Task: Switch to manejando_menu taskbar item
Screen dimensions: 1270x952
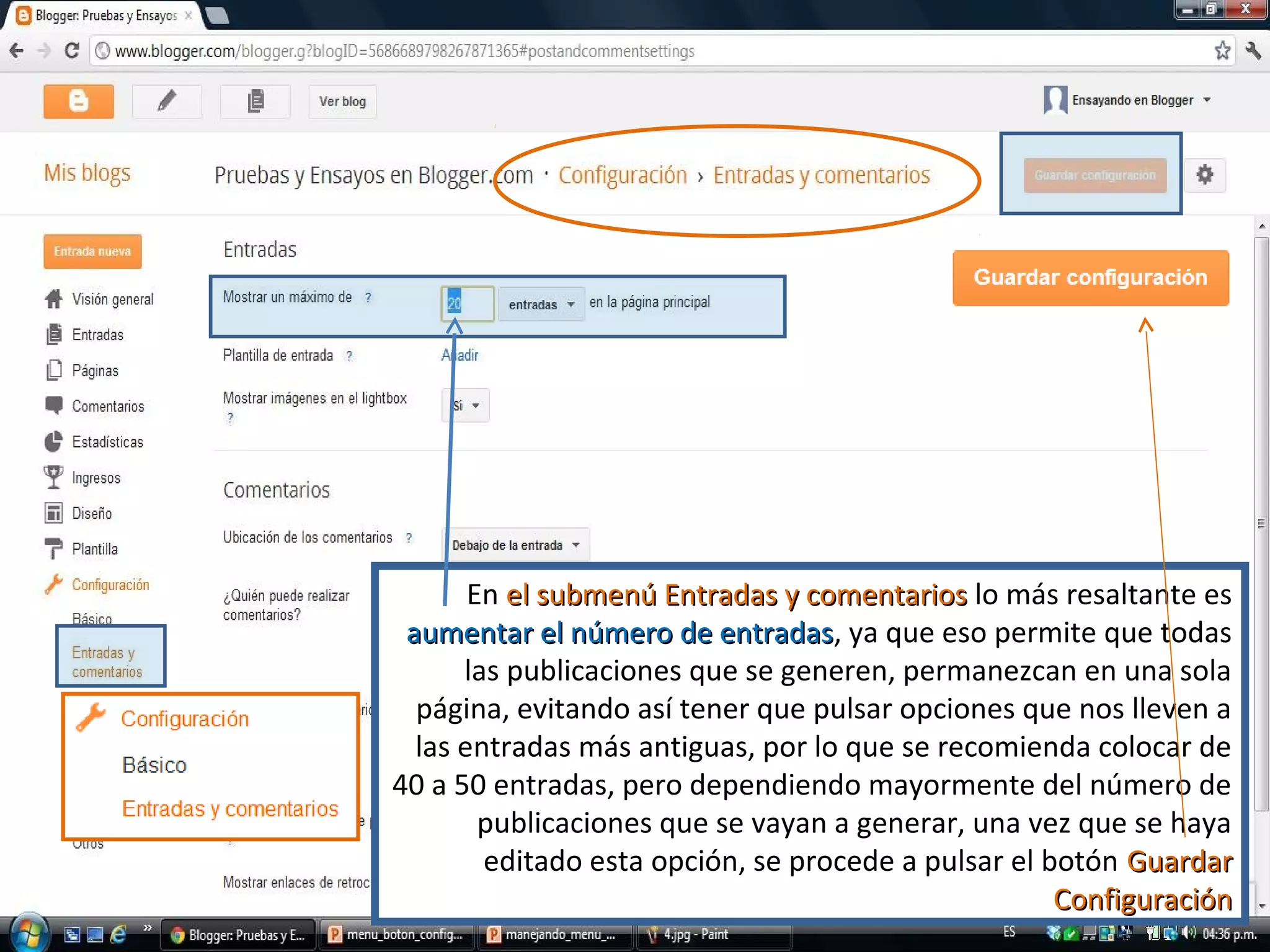Action: pos(556,934)
